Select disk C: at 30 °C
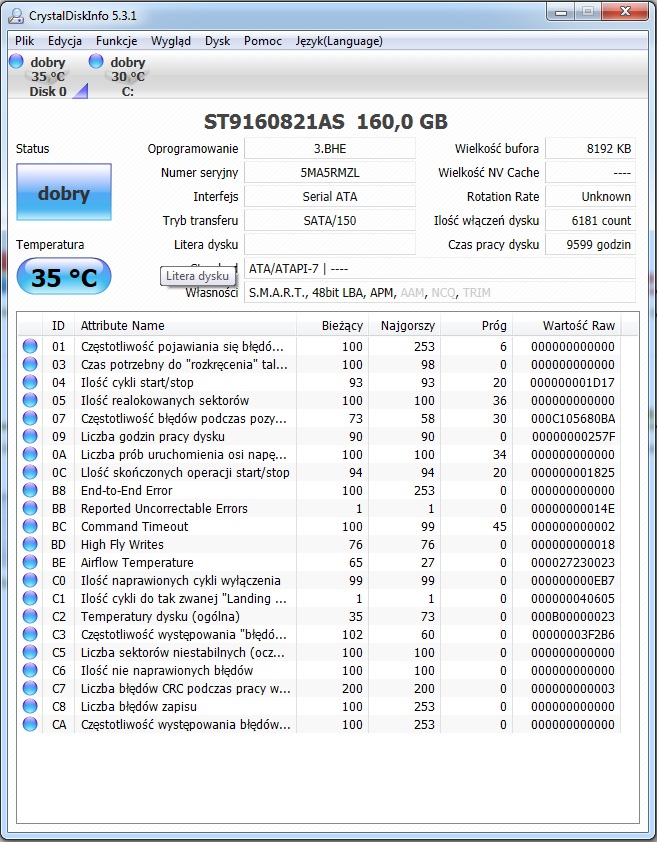The width and height of the screenshot is (657, 842). pyautogui.click(x=127, y=76)
